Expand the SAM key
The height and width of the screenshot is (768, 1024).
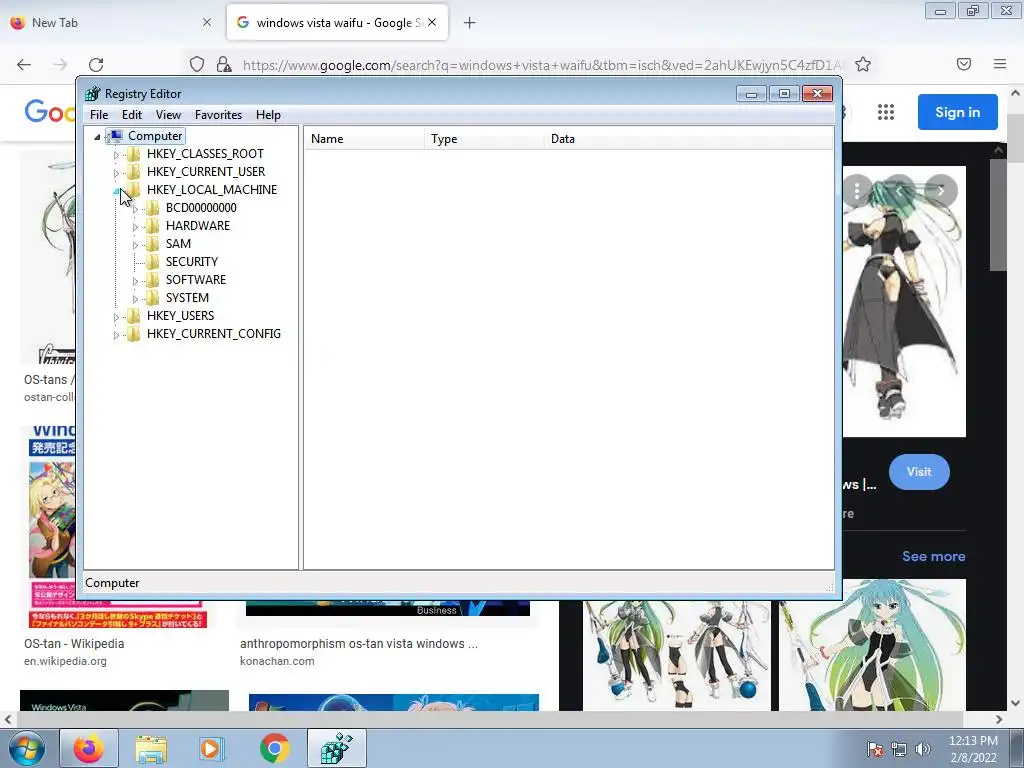[135, 245]
